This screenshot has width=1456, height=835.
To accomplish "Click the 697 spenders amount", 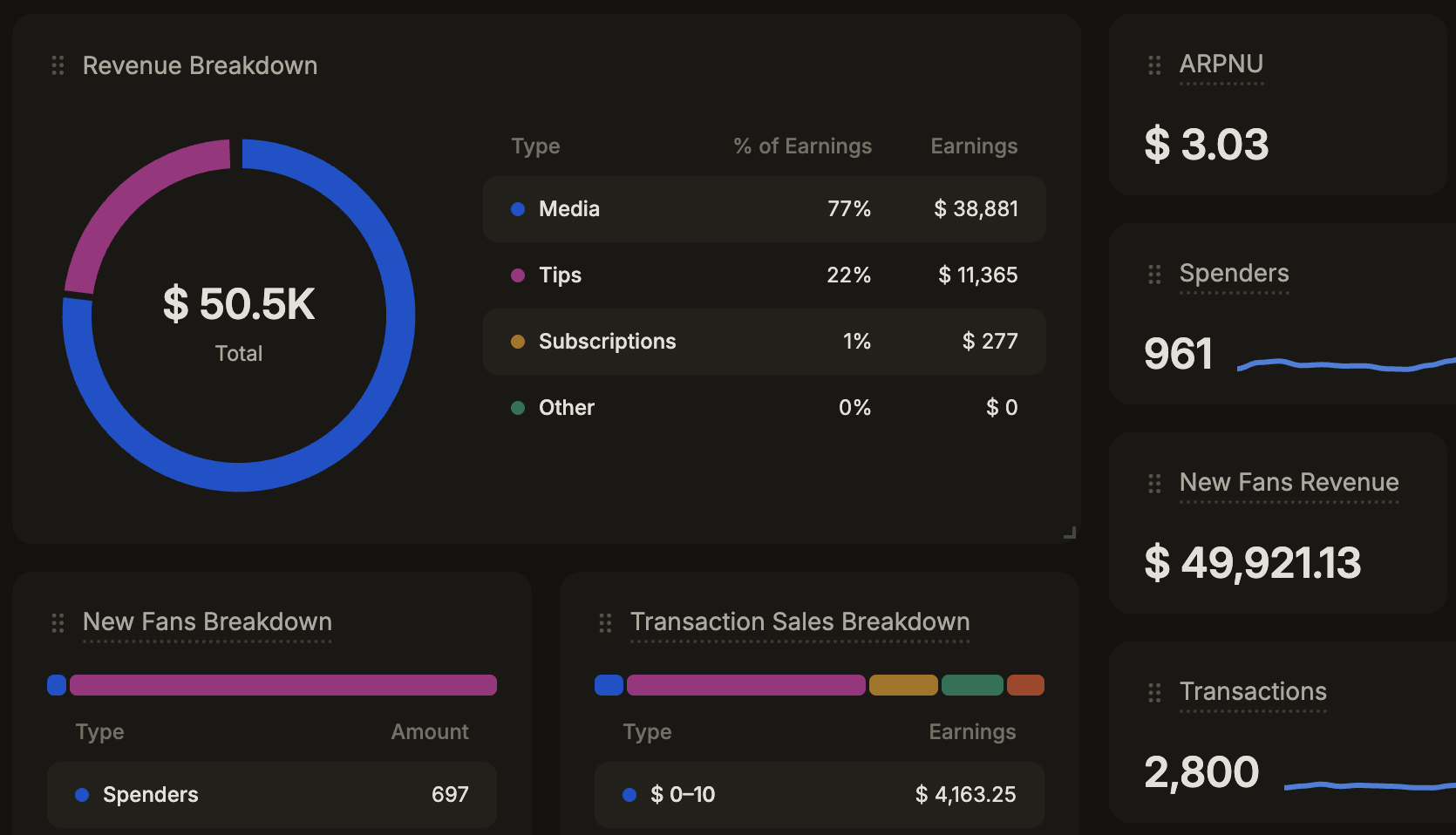I will tap(450, 795).
